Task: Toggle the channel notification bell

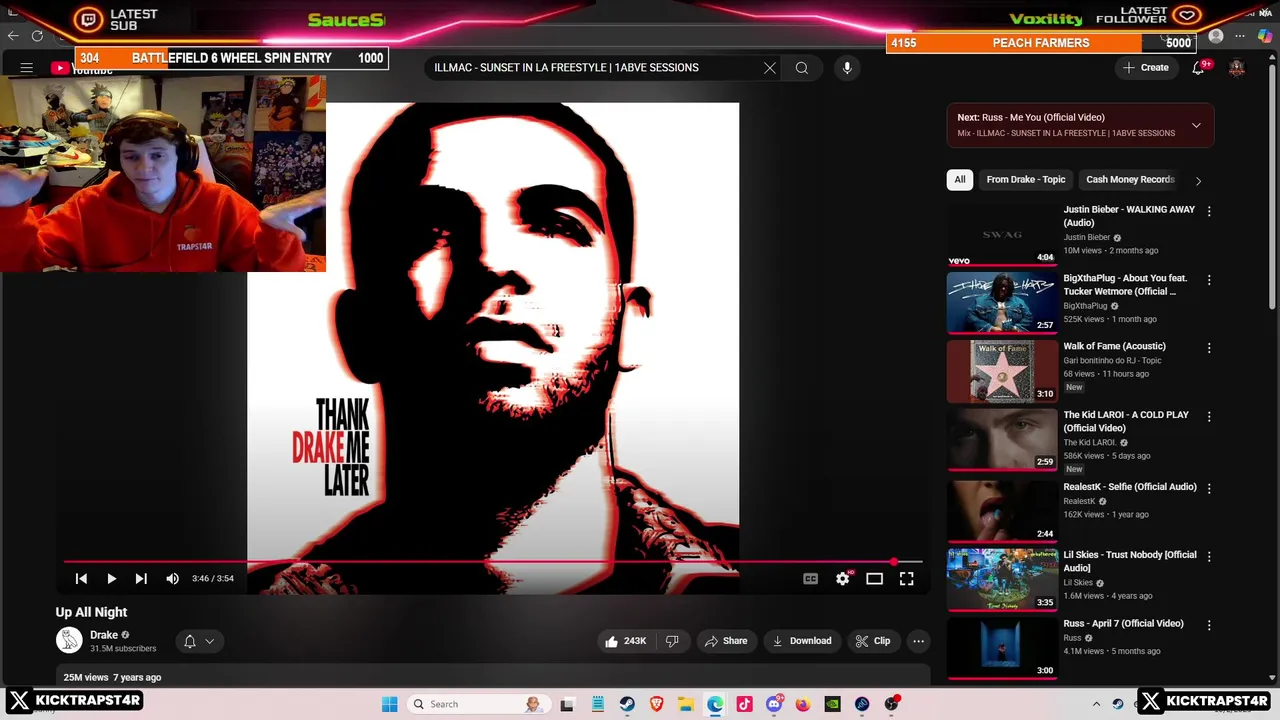Action: coord(190,641)
